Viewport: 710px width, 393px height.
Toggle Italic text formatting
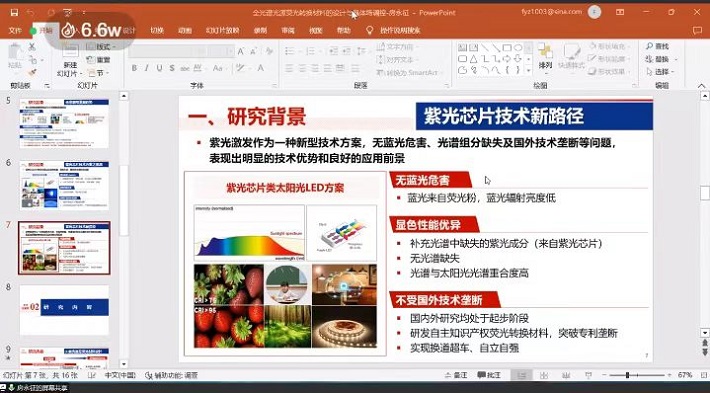click(x=146, y=68)
